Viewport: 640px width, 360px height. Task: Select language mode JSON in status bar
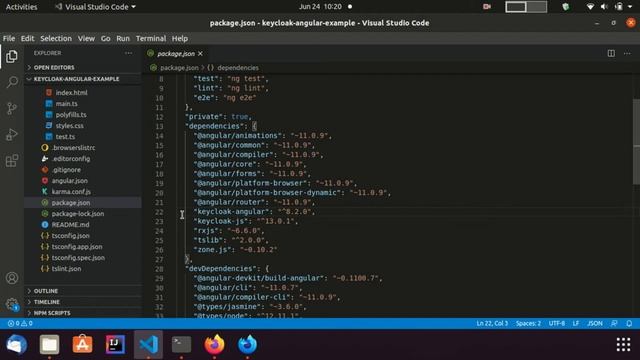coord(595,323)
